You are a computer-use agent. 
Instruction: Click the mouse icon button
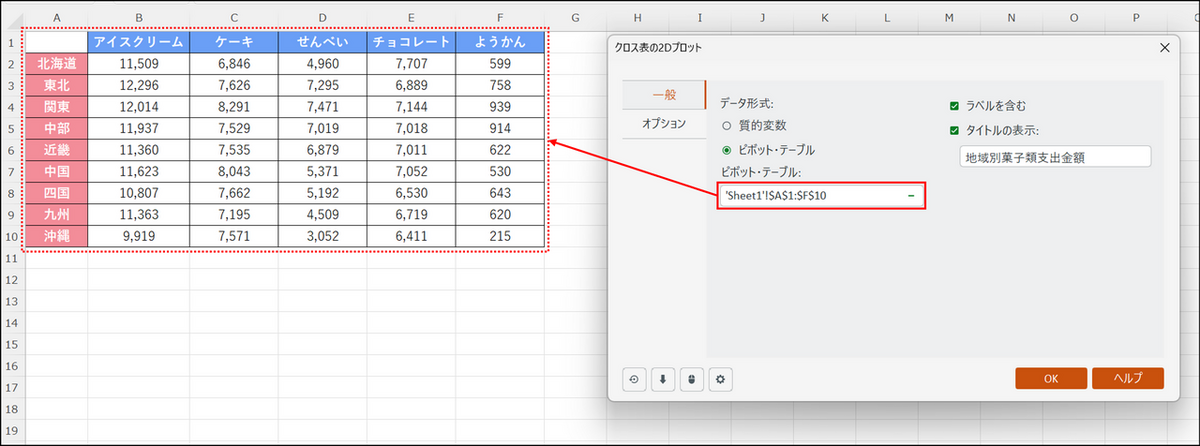coord(690,379)
